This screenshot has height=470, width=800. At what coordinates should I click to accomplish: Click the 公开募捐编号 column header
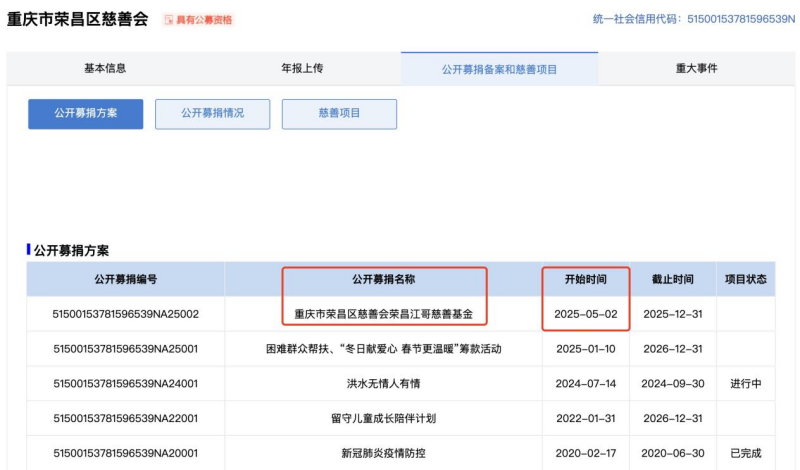click(x=125, y=280)
